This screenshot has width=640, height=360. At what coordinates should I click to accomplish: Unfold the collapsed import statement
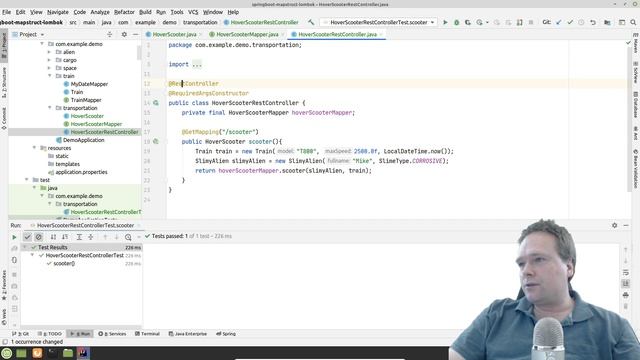point(197,64)
